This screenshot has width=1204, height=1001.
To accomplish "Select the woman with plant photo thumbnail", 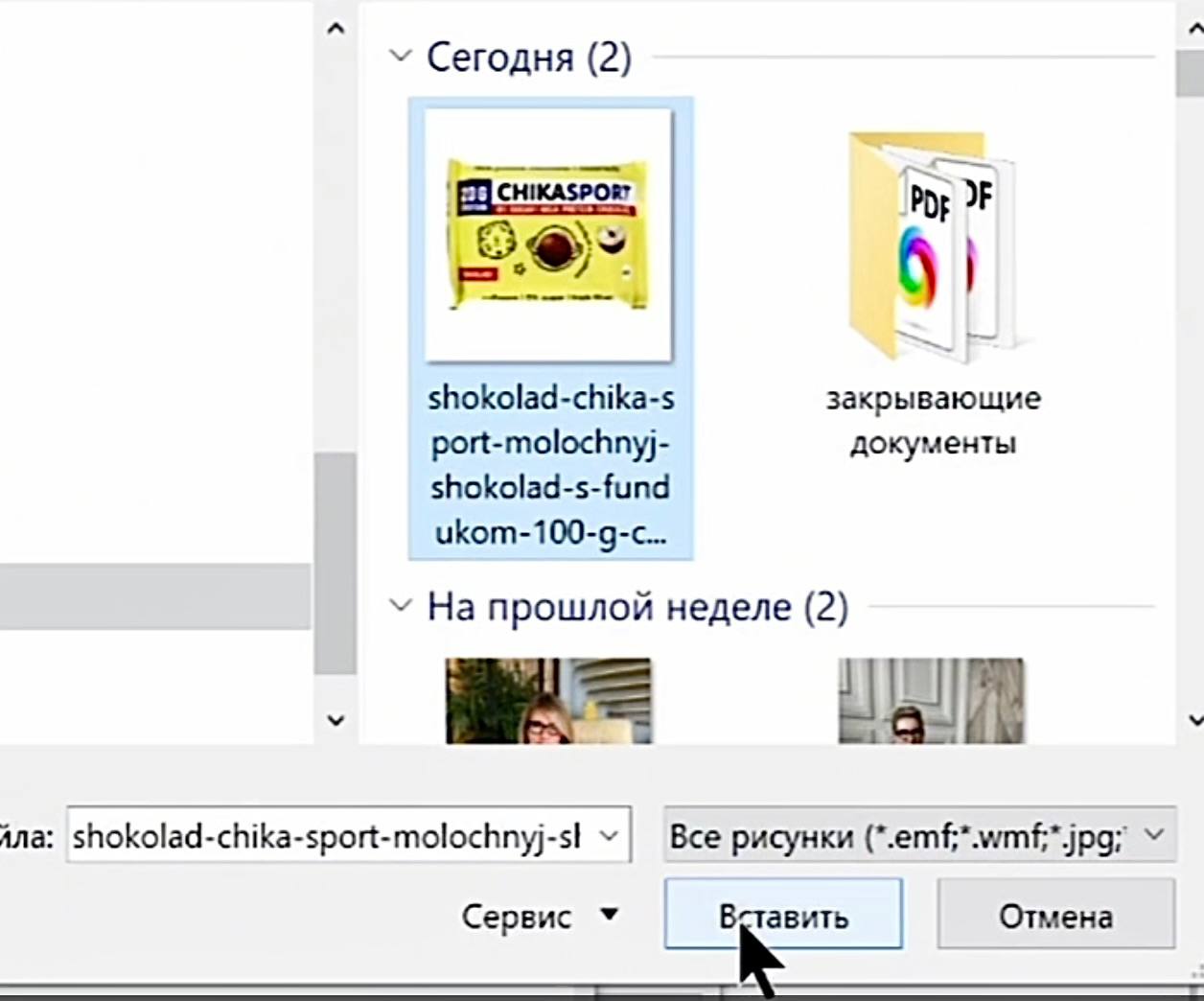I will coord(549,701).
